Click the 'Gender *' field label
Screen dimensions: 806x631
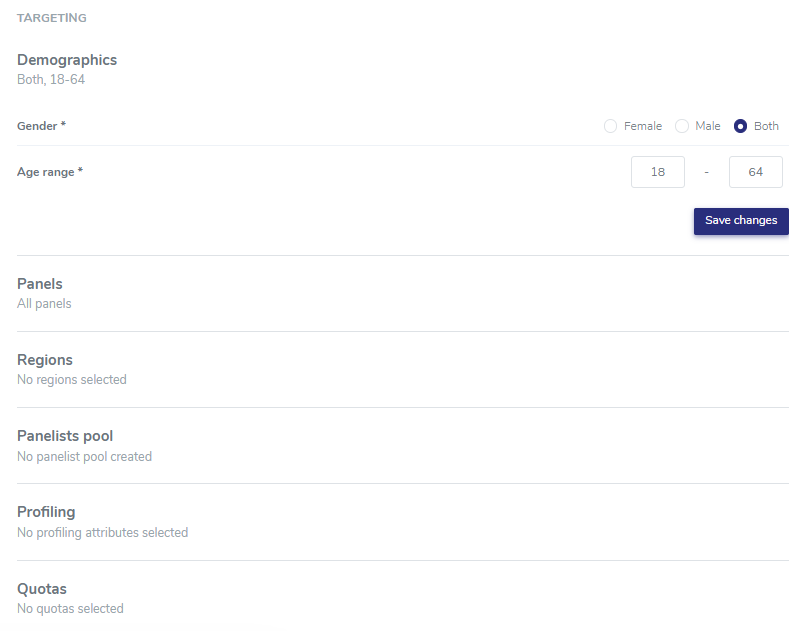[x=41, y=126]
